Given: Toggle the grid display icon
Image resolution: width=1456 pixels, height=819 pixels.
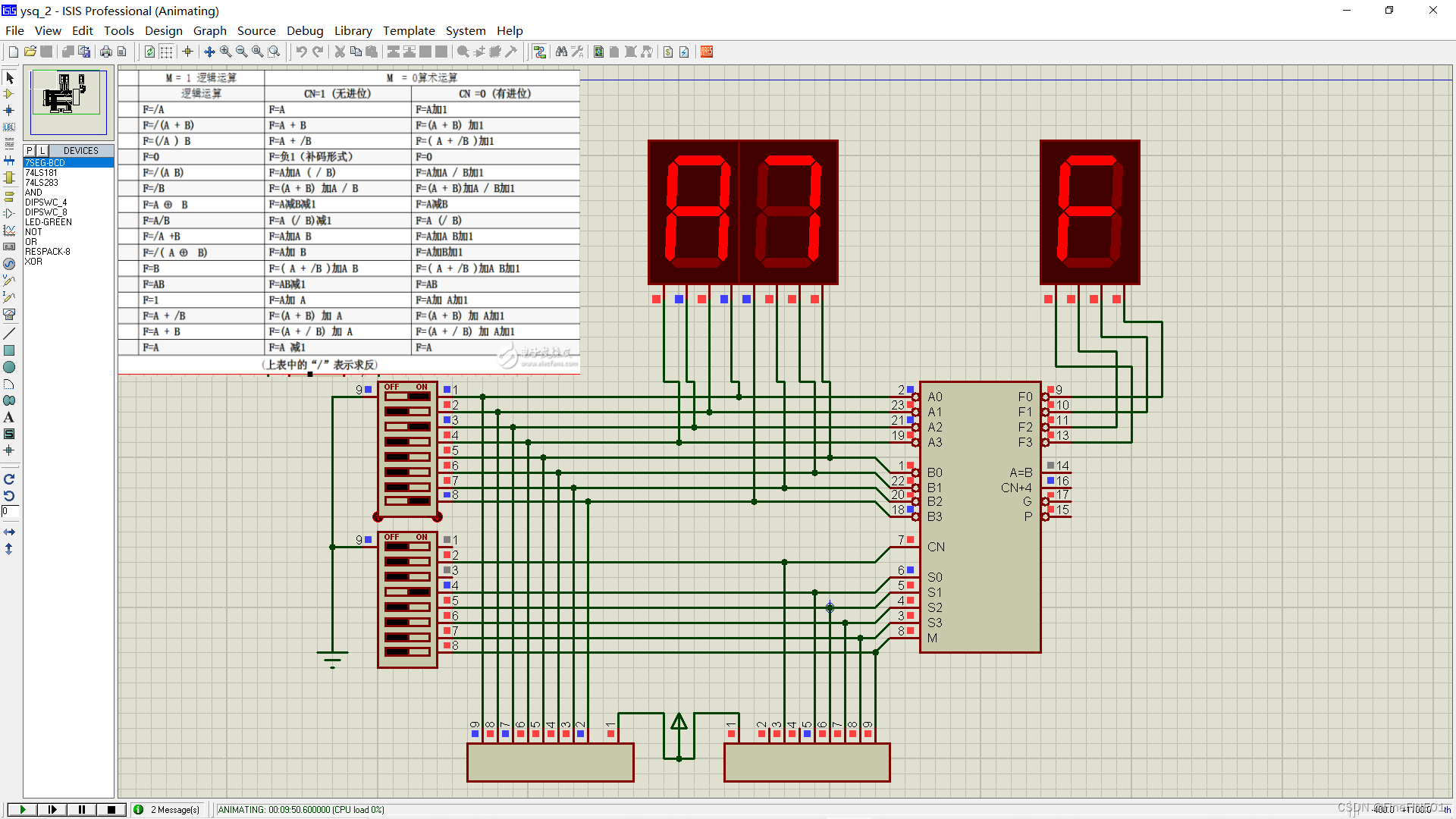Looking at the screenshot, I should pyautogui.click(x=166, y=52).
